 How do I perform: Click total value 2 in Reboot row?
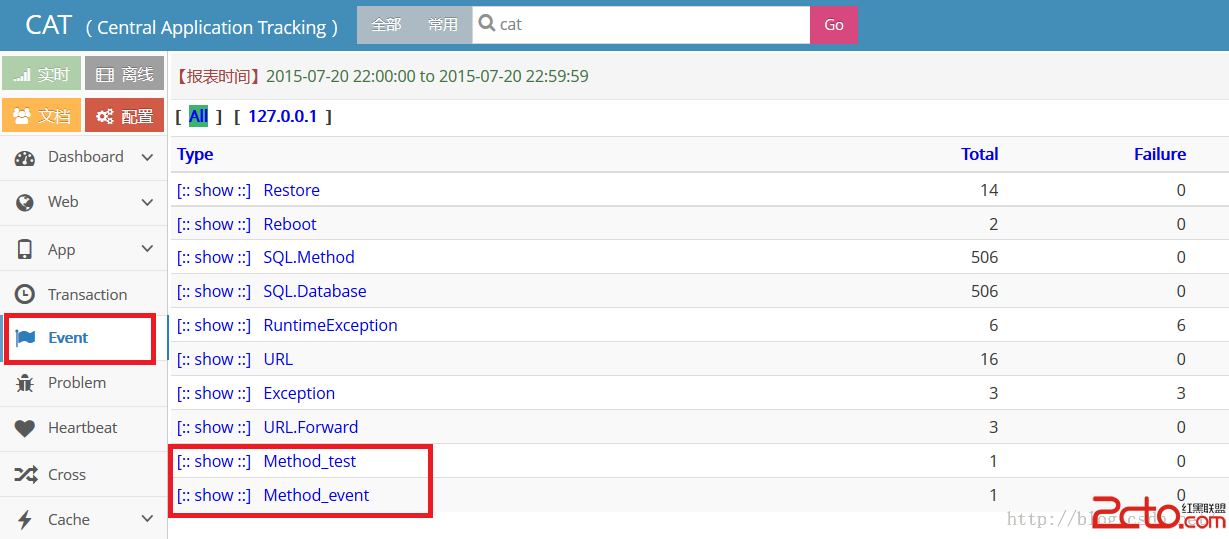994,224
